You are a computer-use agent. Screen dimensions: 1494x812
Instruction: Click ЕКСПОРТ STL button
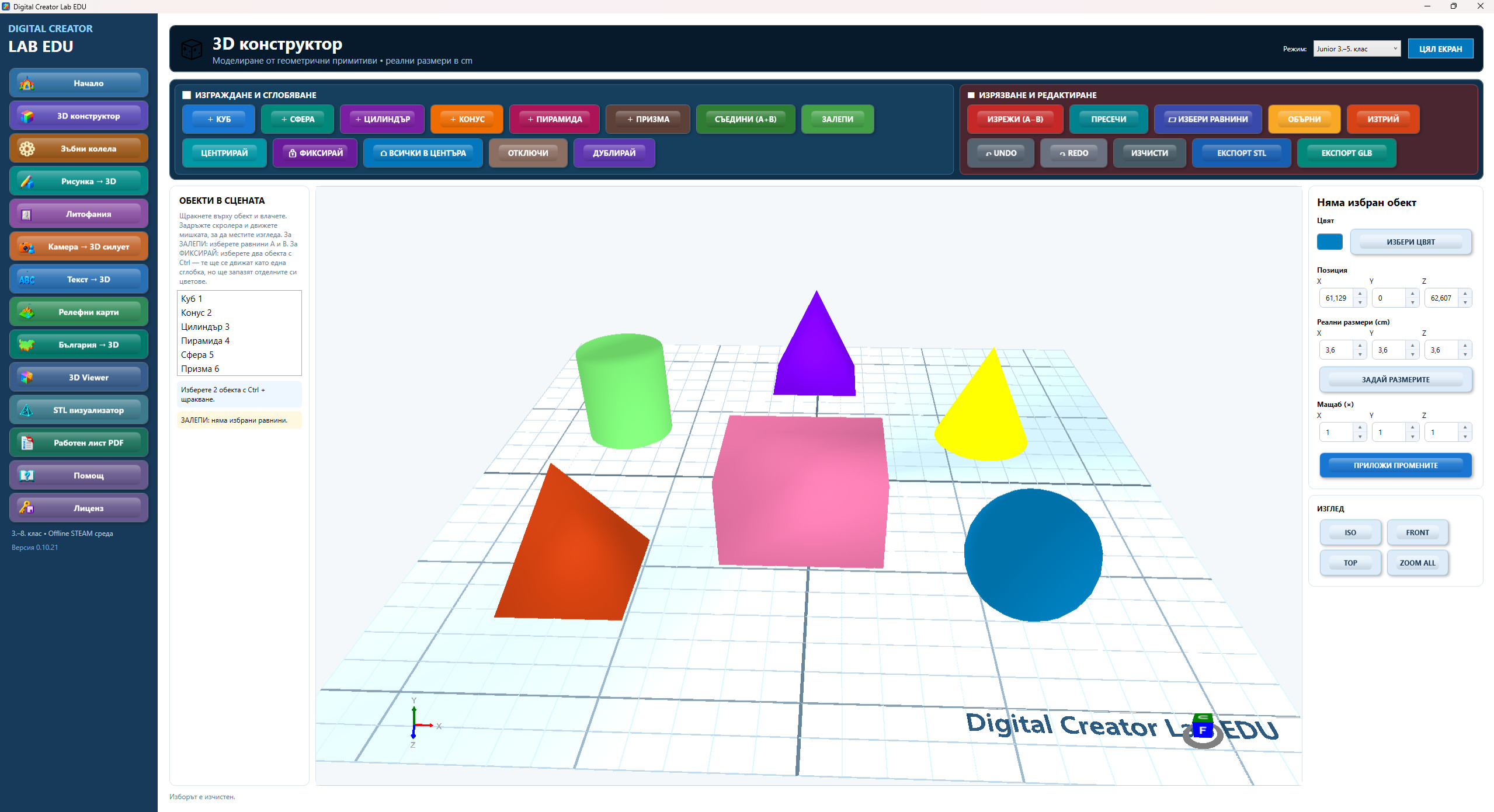[x=1241, y=153]
